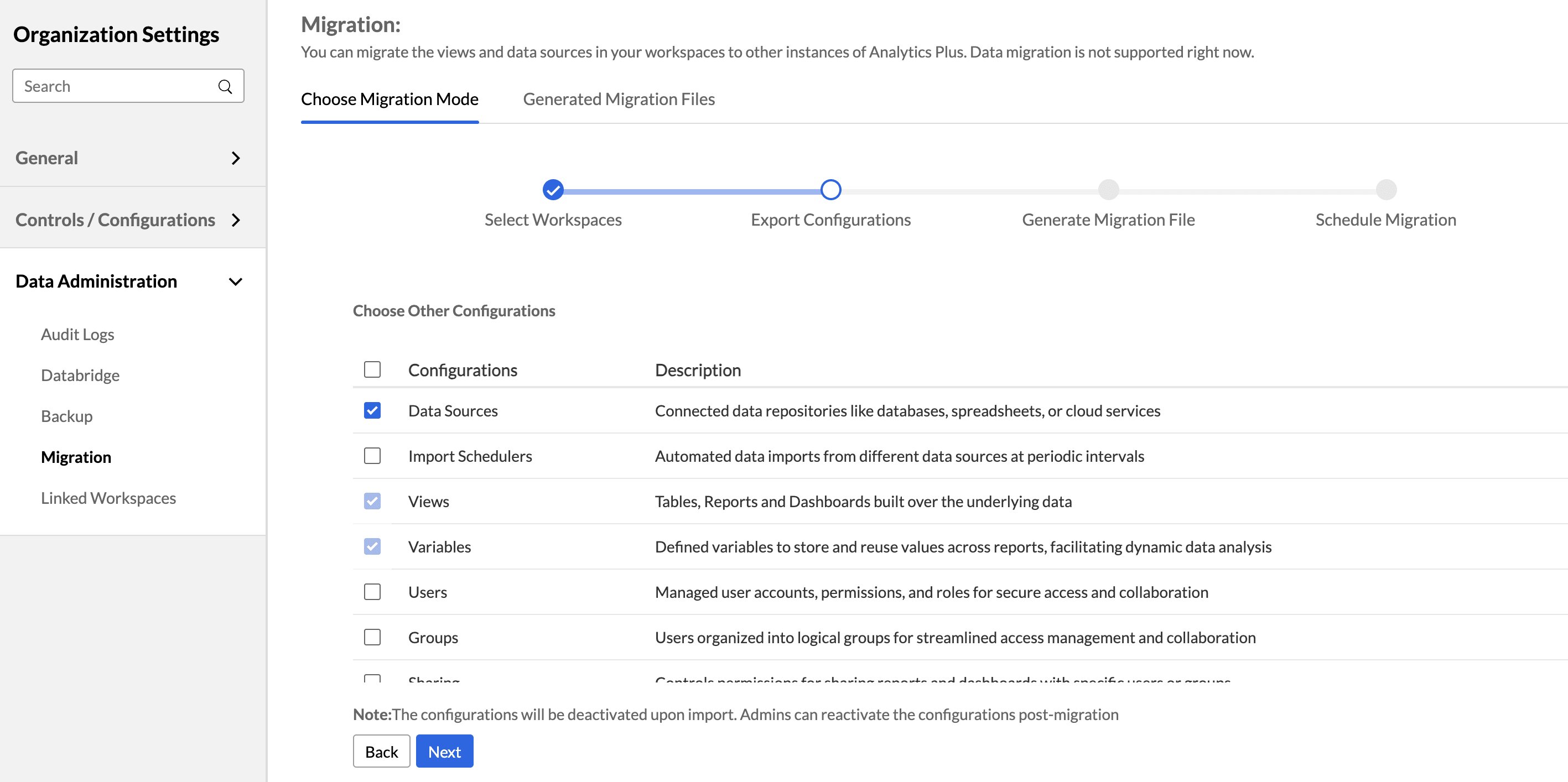The height and width of the screenshot is (782, 1568).
Task: Open the Choose Migration Mode tab
Action: [390, 99]
